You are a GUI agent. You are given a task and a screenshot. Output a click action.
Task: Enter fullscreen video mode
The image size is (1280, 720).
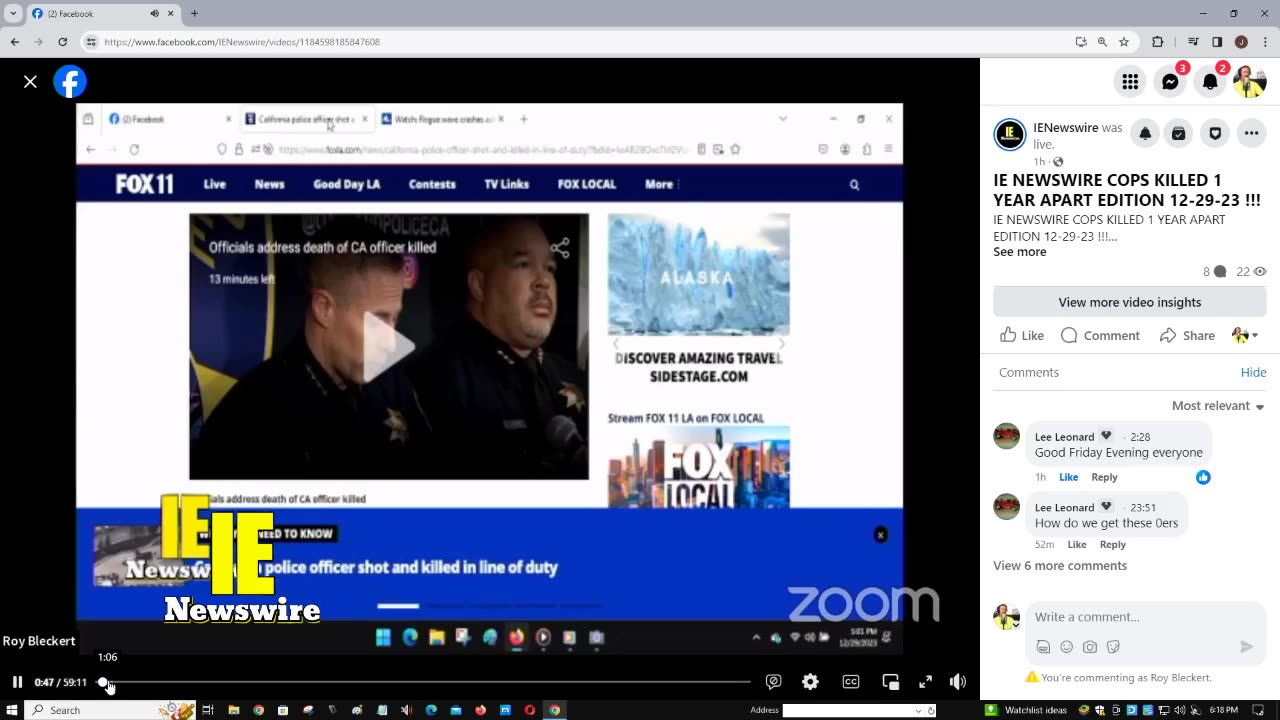point(925,682)
